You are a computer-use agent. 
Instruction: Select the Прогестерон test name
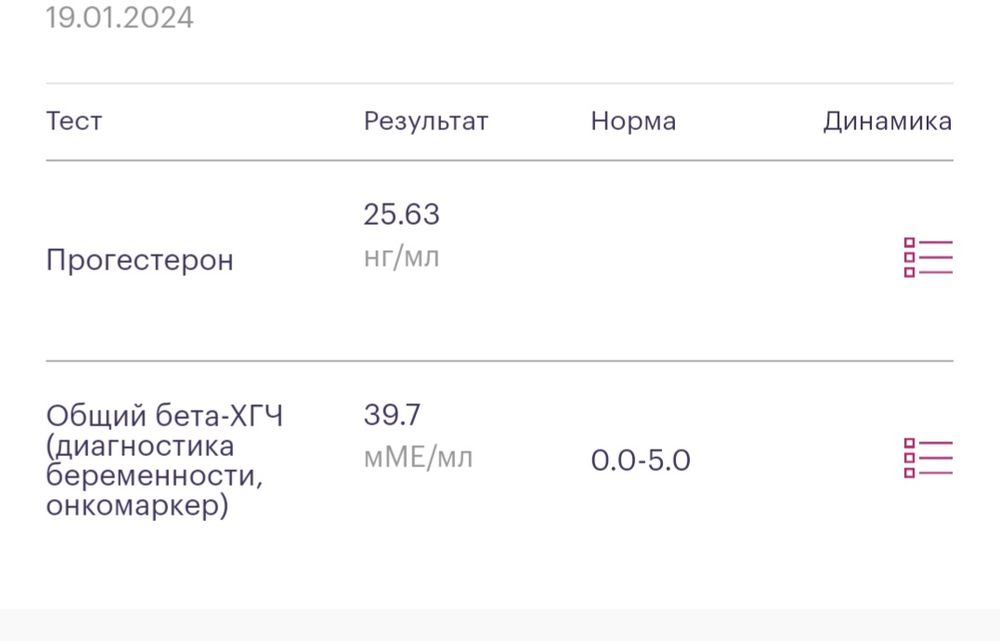[140, 260]
